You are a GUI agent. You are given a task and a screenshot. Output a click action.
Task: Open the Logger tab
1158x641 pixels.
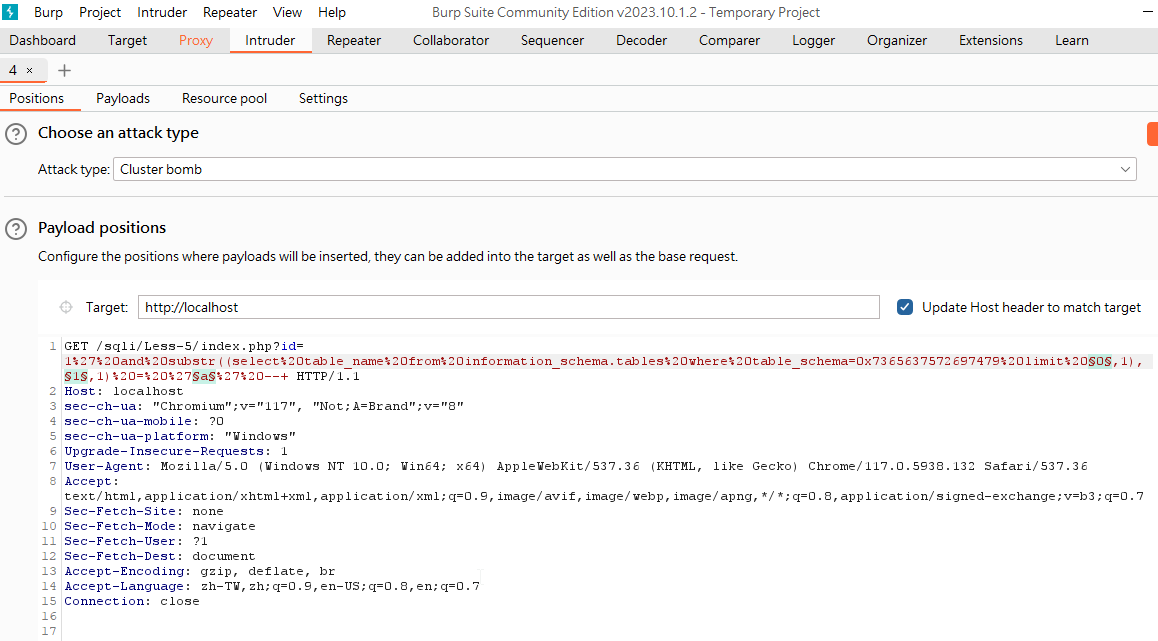(x=813, y=41)
